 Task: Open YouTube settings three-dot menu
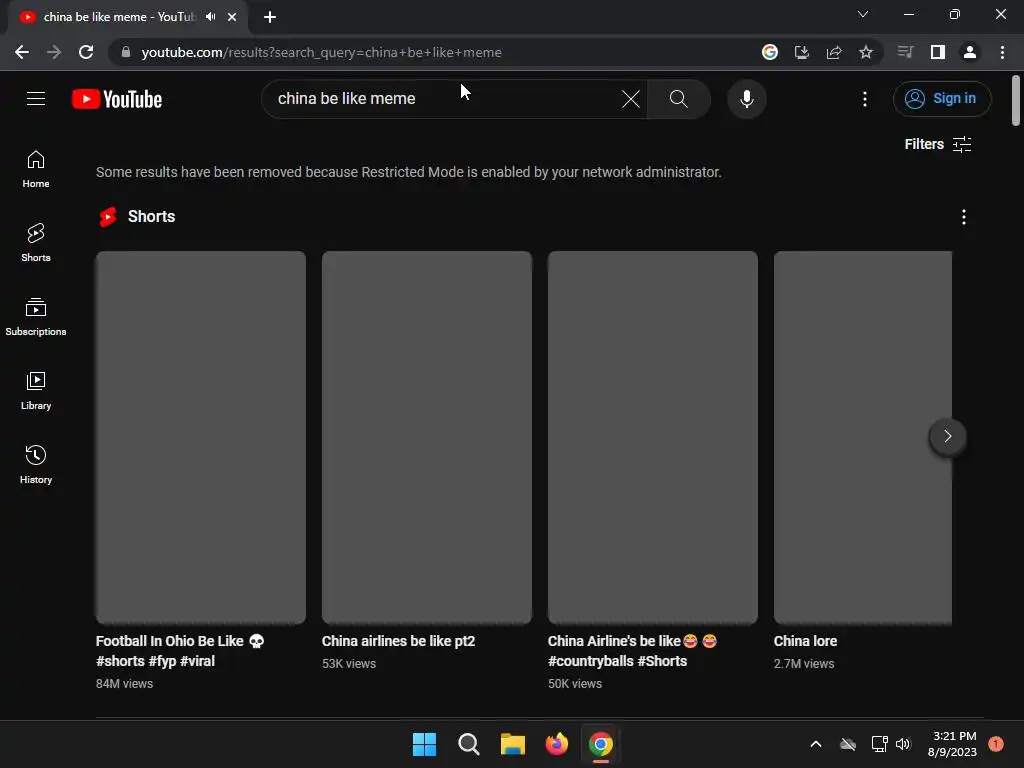point(865,99)
